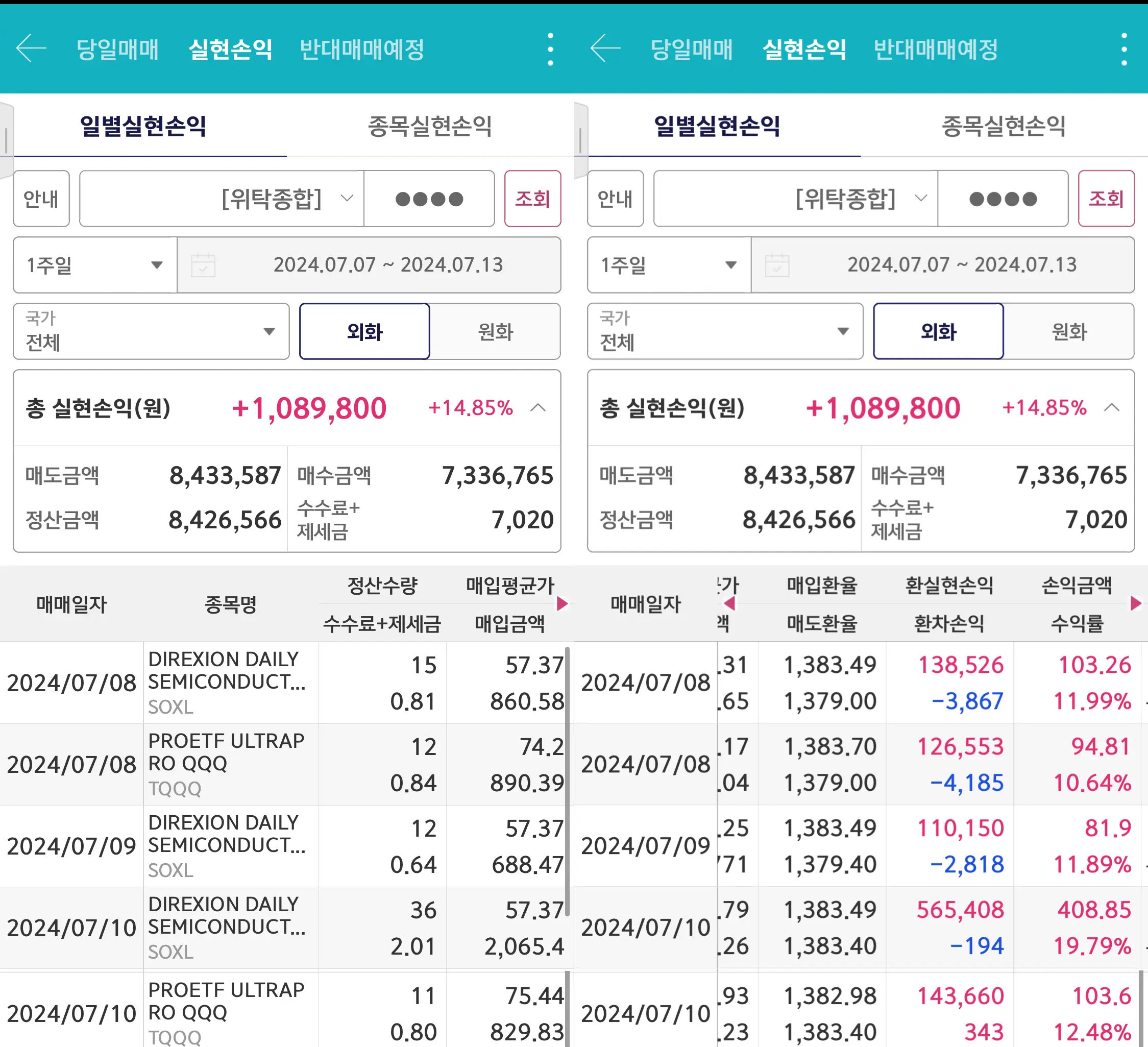The image size is (1148, 1047).
Task: Tap back arrow in left panel header
Action: pyautogui.click(x=31, y=48)
